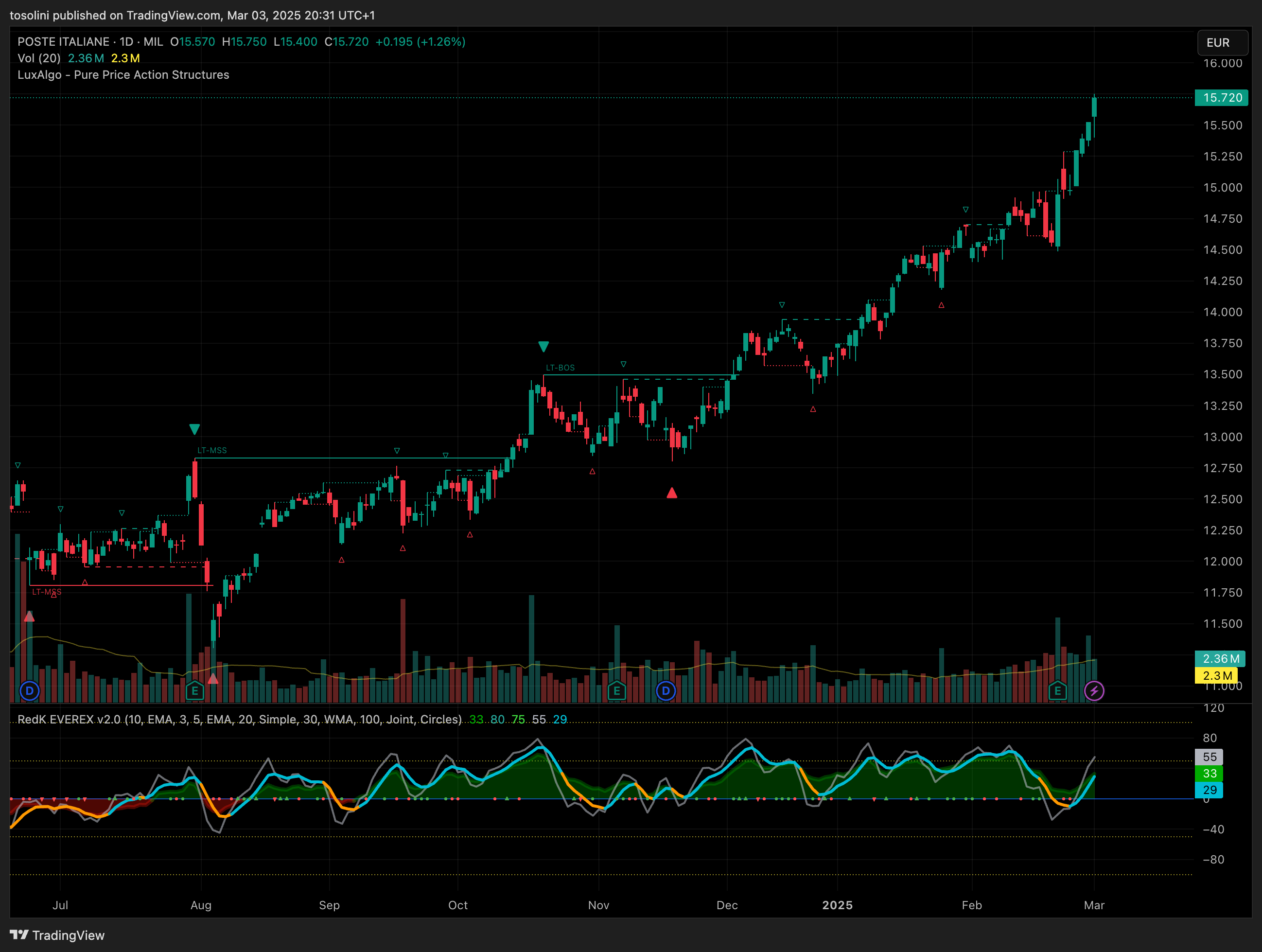Click the Sep label on the time axis

(329, 905)
